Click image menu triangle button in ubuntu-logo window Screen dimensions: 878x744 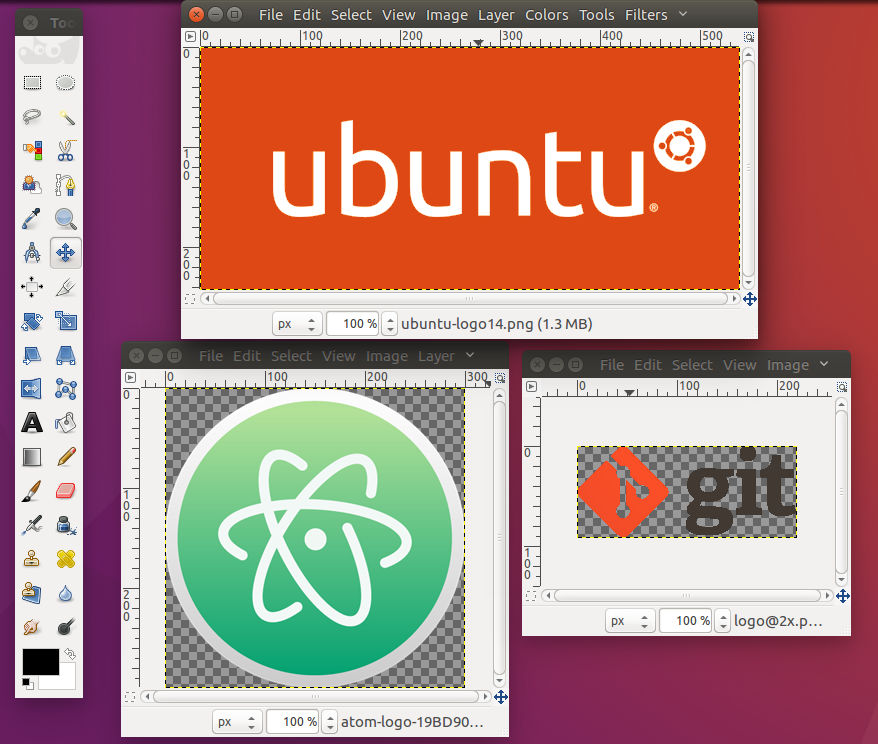pos(190,37)
